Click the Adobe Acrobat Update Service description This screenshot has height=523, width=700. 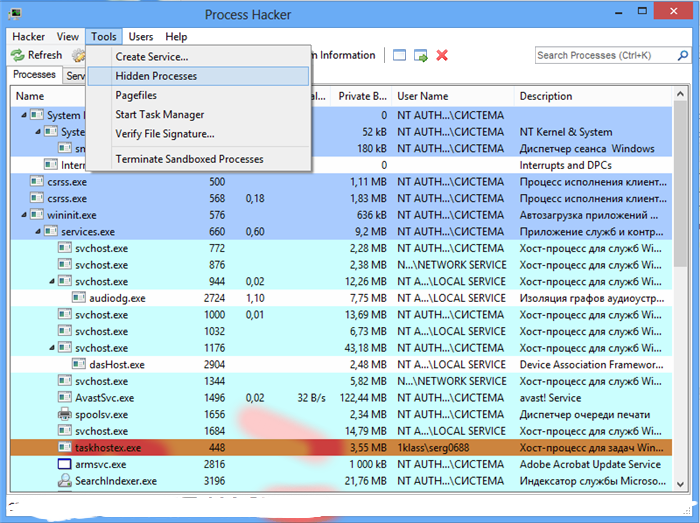[590, 464]
